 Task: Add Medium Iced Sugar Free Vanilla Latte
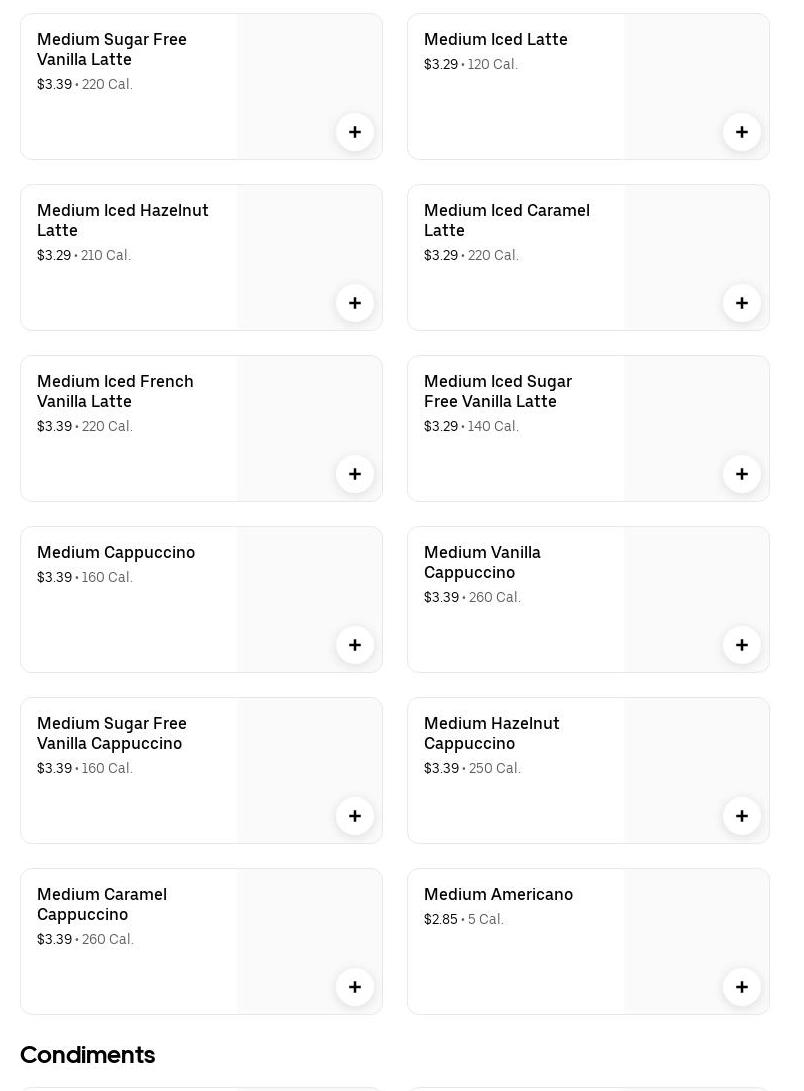pyautogui.click(x=742, y=474)
